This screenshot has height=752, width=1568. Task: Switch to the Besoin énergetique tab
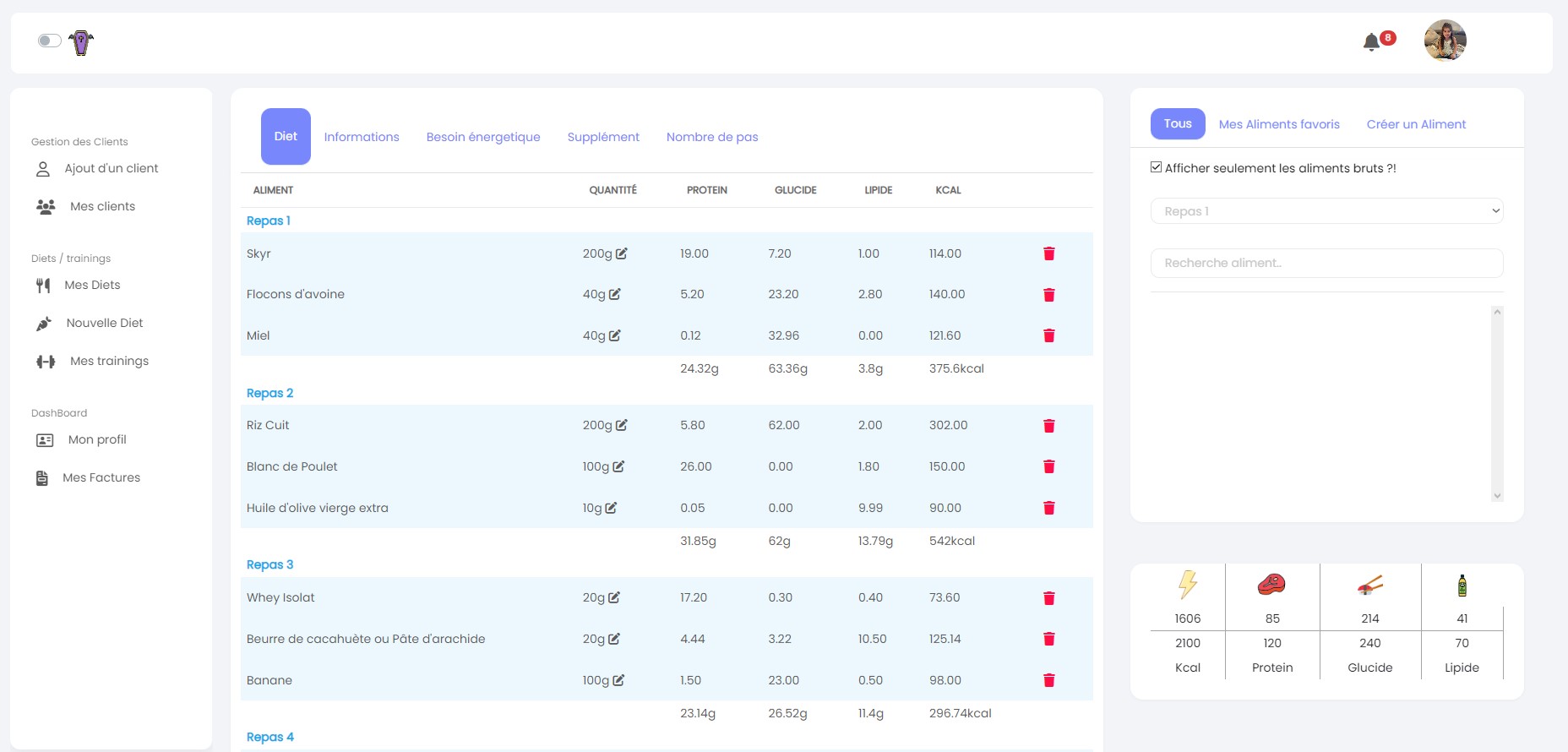[482, 137]
